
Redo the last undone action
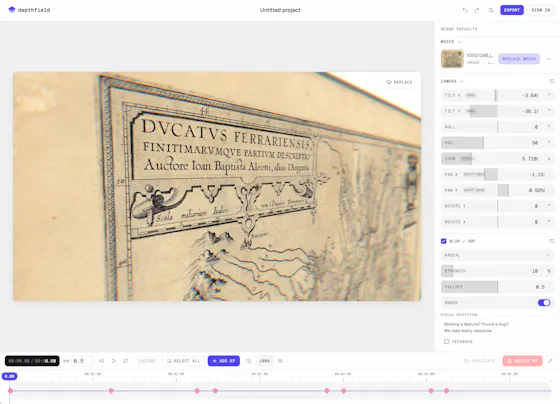pos(477,10)
